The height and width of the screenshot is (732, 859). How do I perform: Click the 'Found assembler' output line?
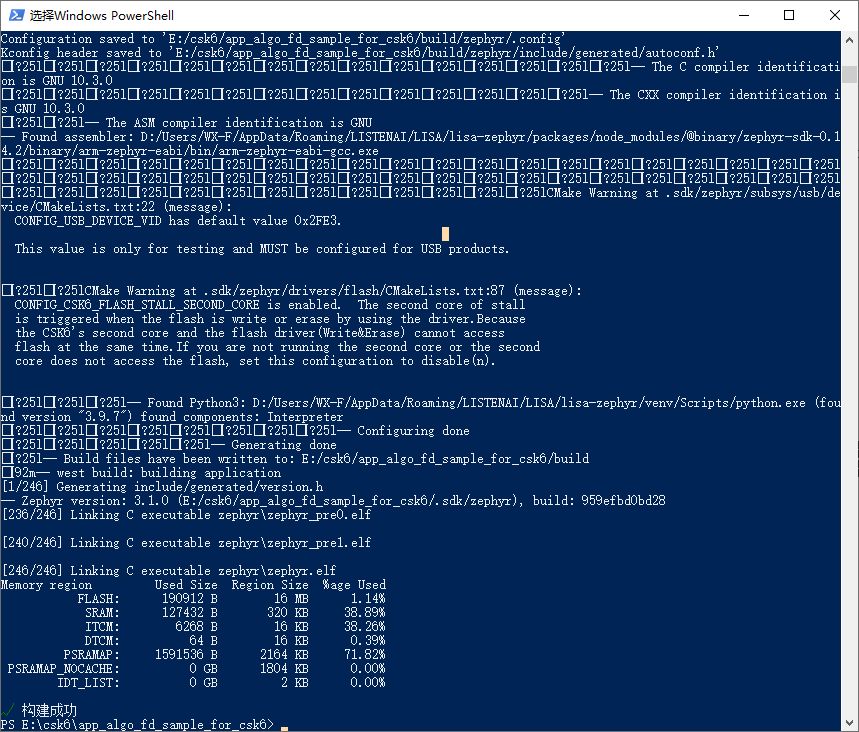[420, 144]
